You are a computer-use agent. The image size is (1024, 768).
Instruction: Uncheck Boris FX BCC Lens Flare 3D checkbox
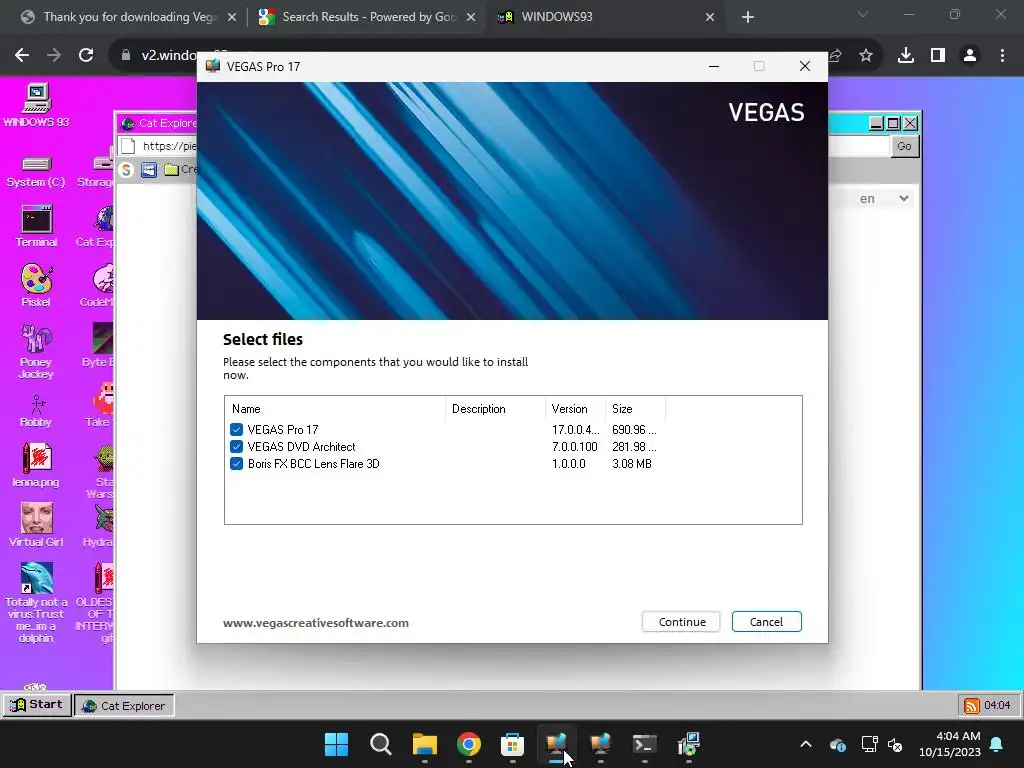pyautogui.click(x=236, y=464)
